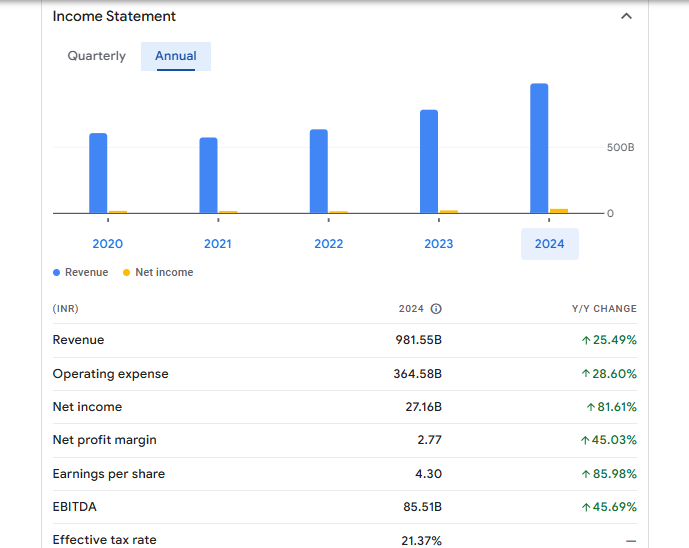The width and height of the screenshot is (689, 548).
Task: Click the Net income table row label
Action: 87,407
